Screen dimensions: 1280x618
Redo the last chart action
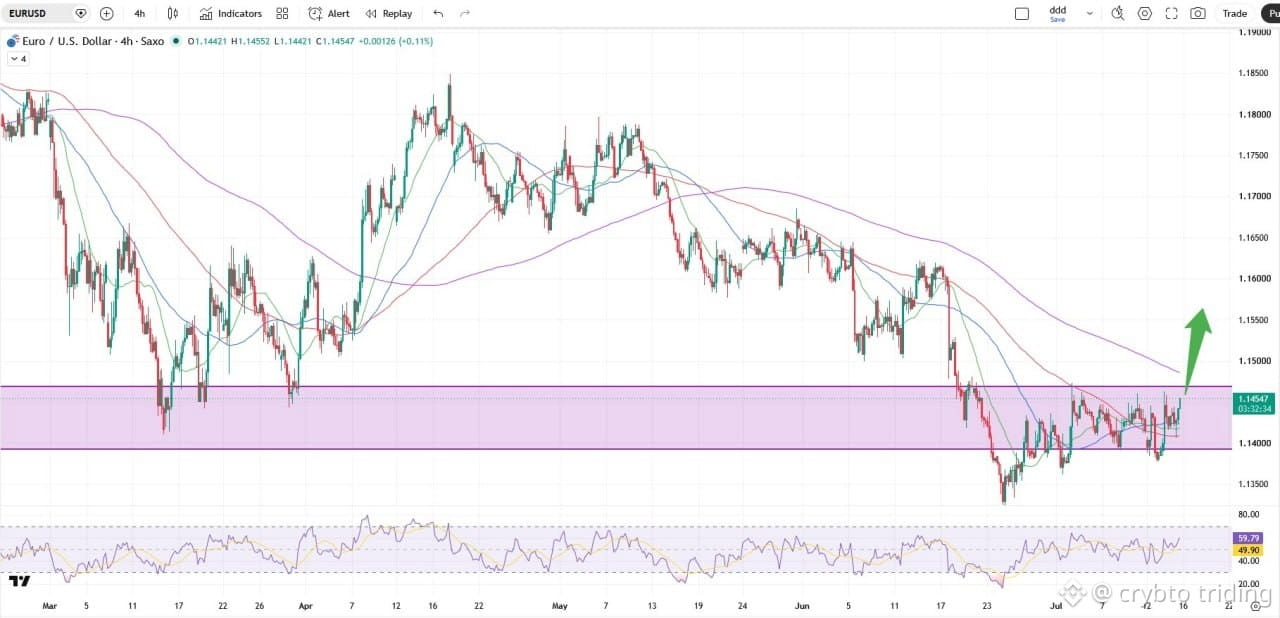(464, 13)
